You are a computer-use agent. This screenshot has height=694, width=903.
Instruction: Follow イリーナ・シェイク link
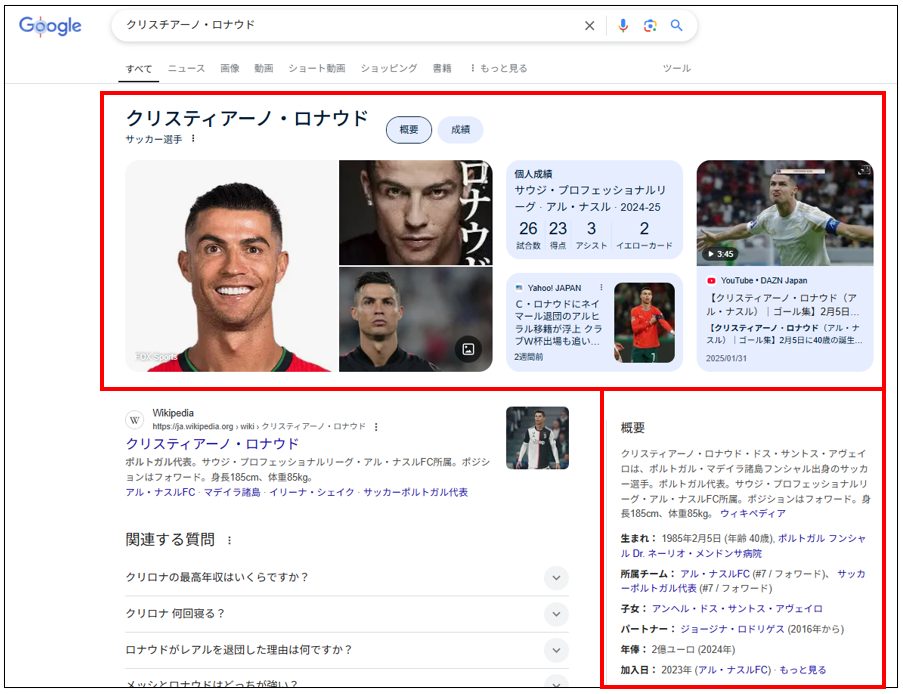(312, 492)
